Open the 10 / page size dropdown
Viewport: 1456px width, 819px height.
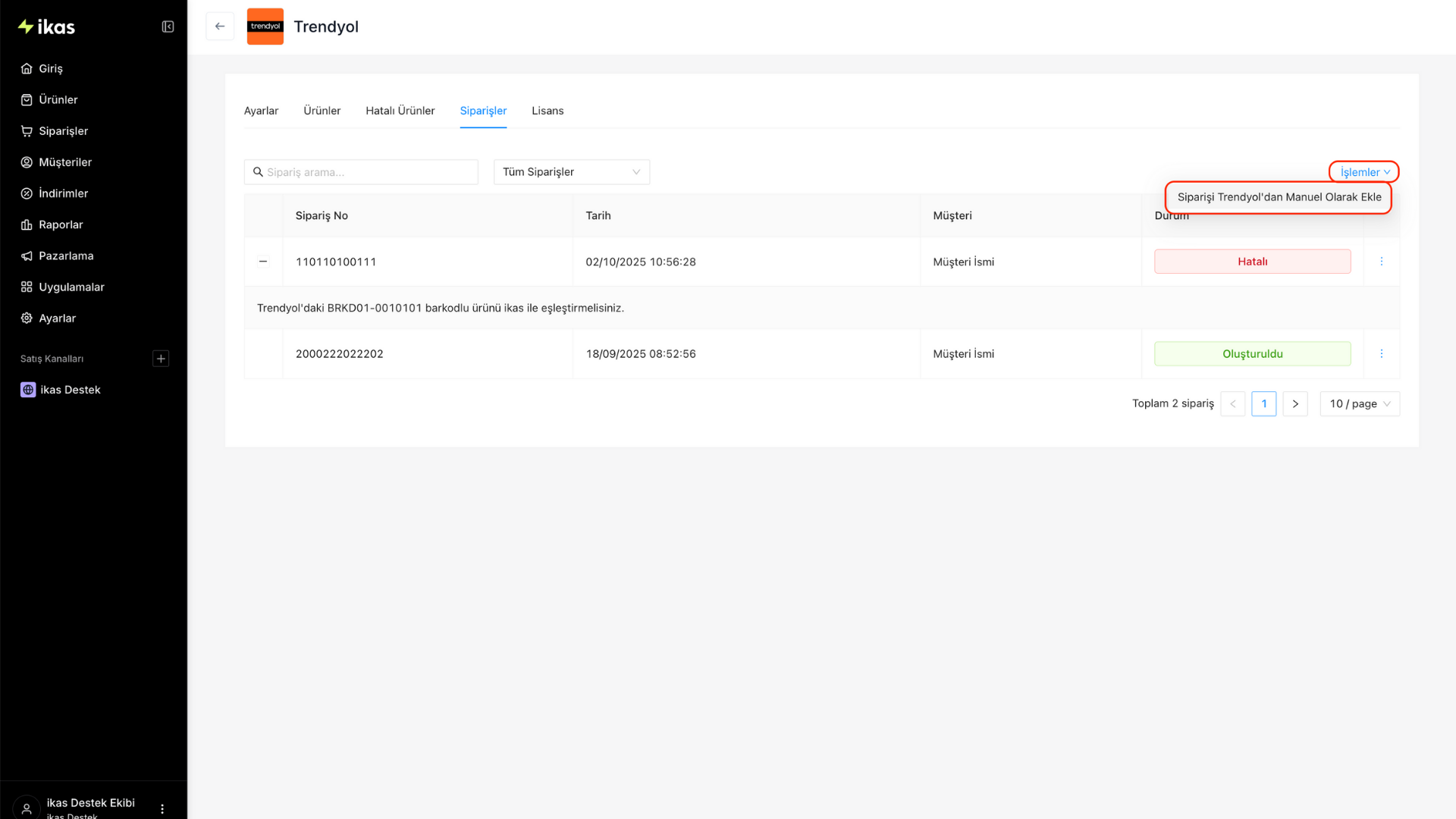coord(1360,403)
